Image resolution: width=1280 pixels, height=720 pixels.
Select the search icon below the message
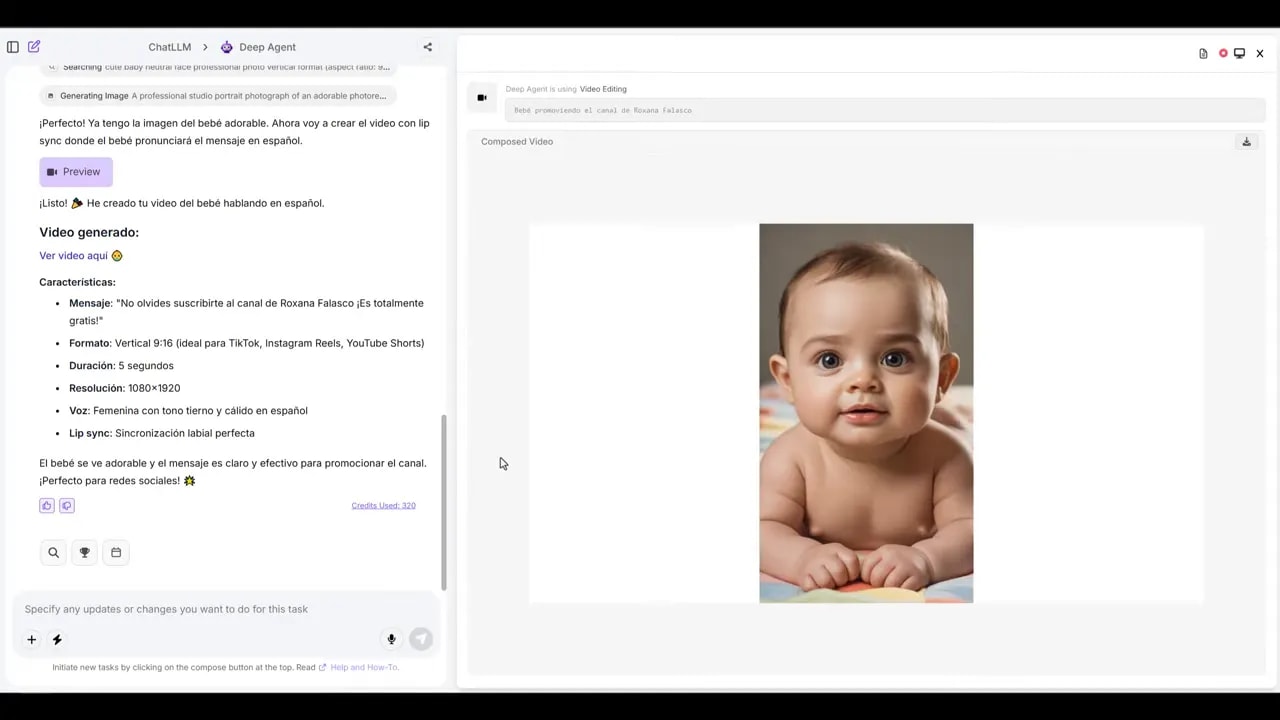click(53, 552)
